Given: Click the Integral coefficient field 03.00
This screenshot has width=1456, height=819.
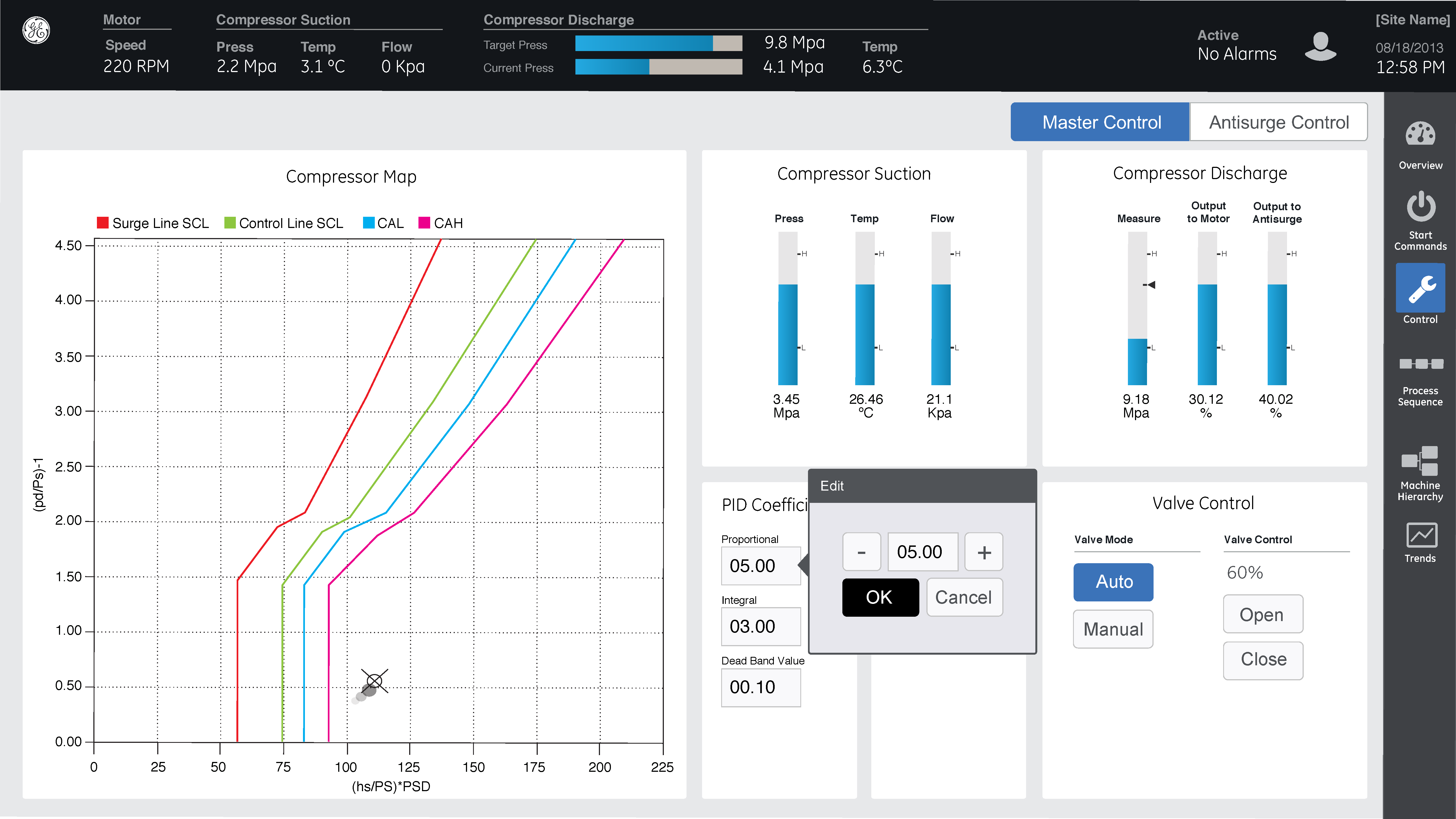Looking at the screenshot, I should tap(761, 627).
